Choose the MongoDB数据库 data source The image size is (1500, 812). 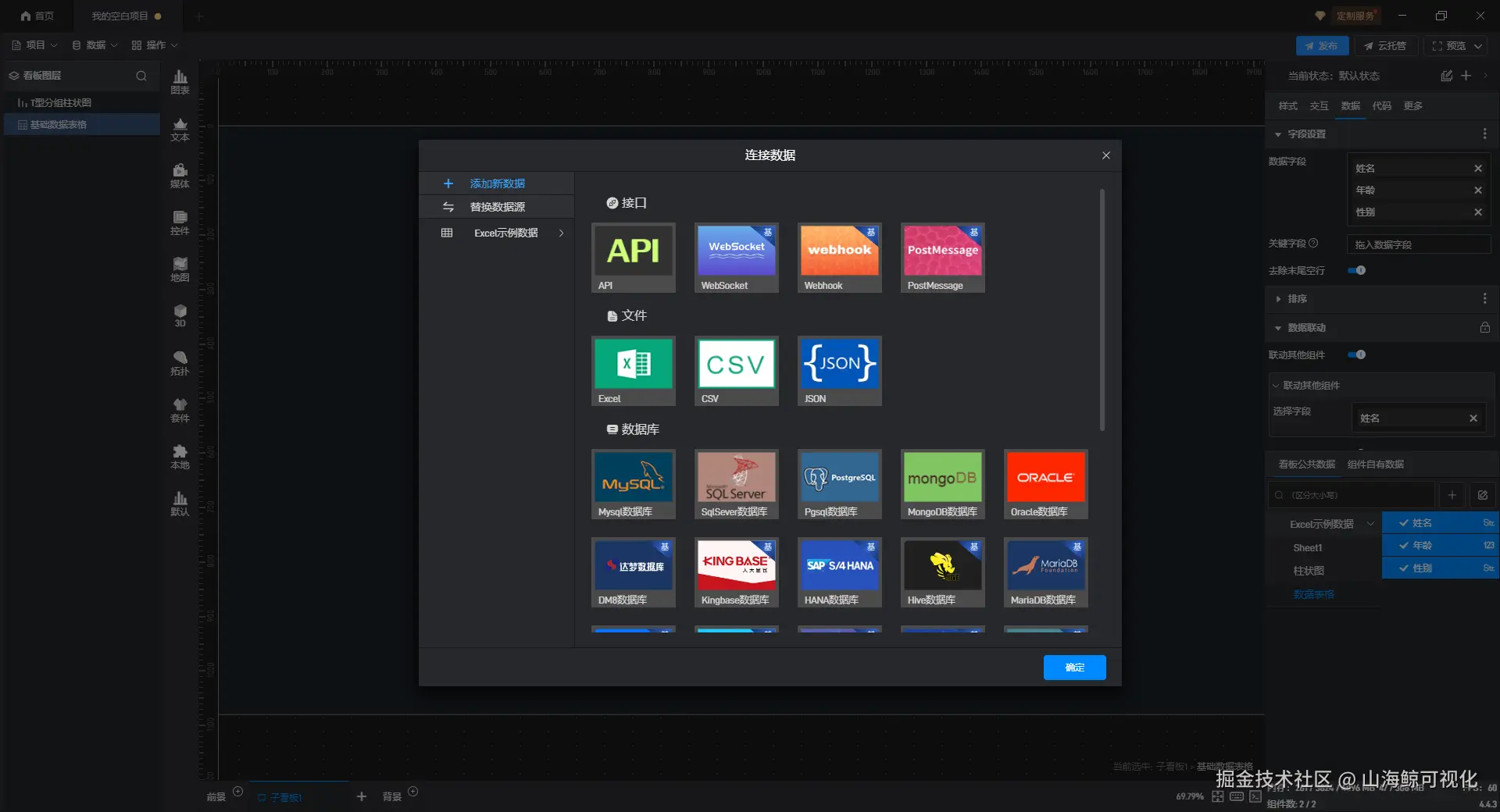coord(943,484)
